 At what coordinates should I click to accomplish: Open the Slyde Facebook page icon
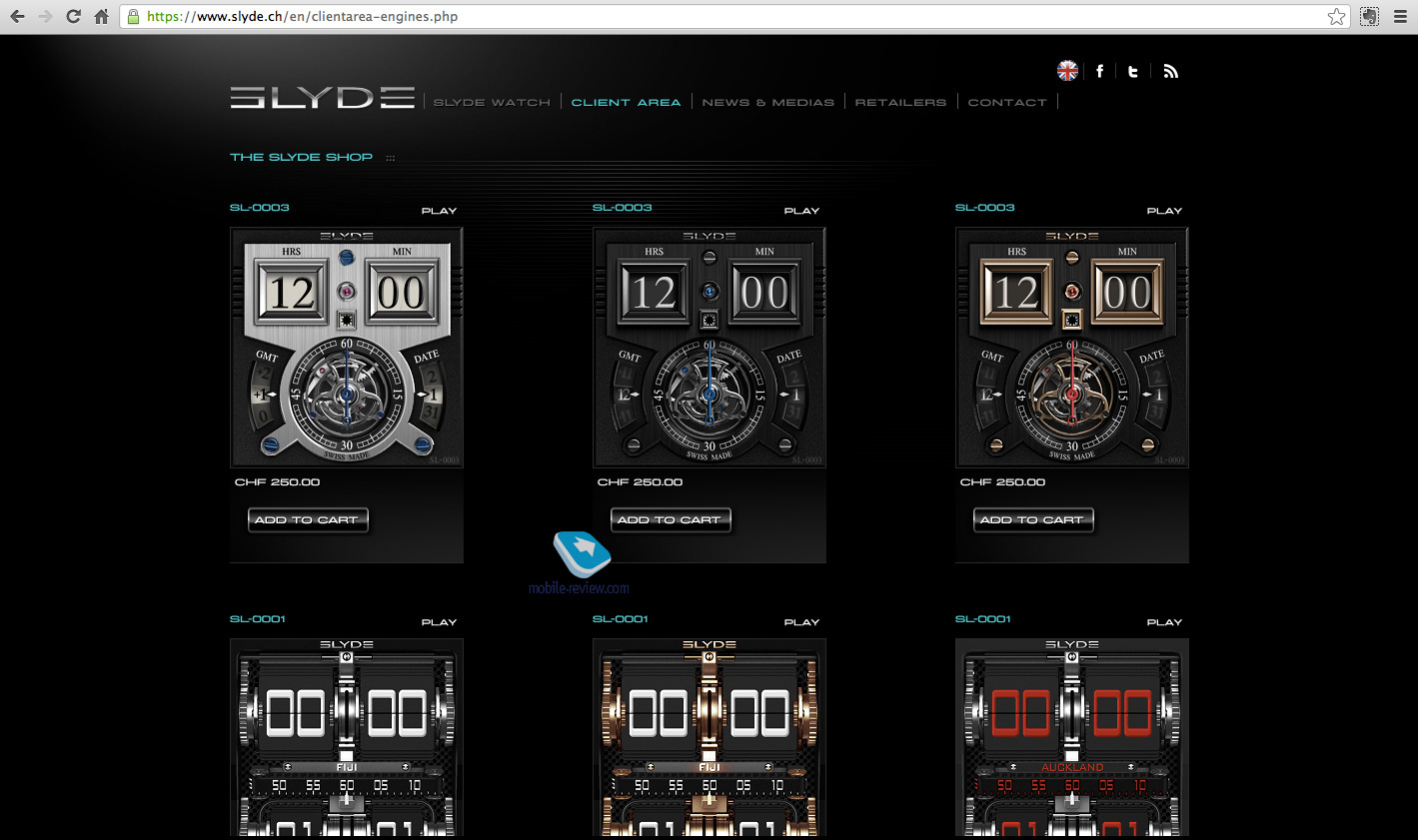click(x=1100, y=71)
